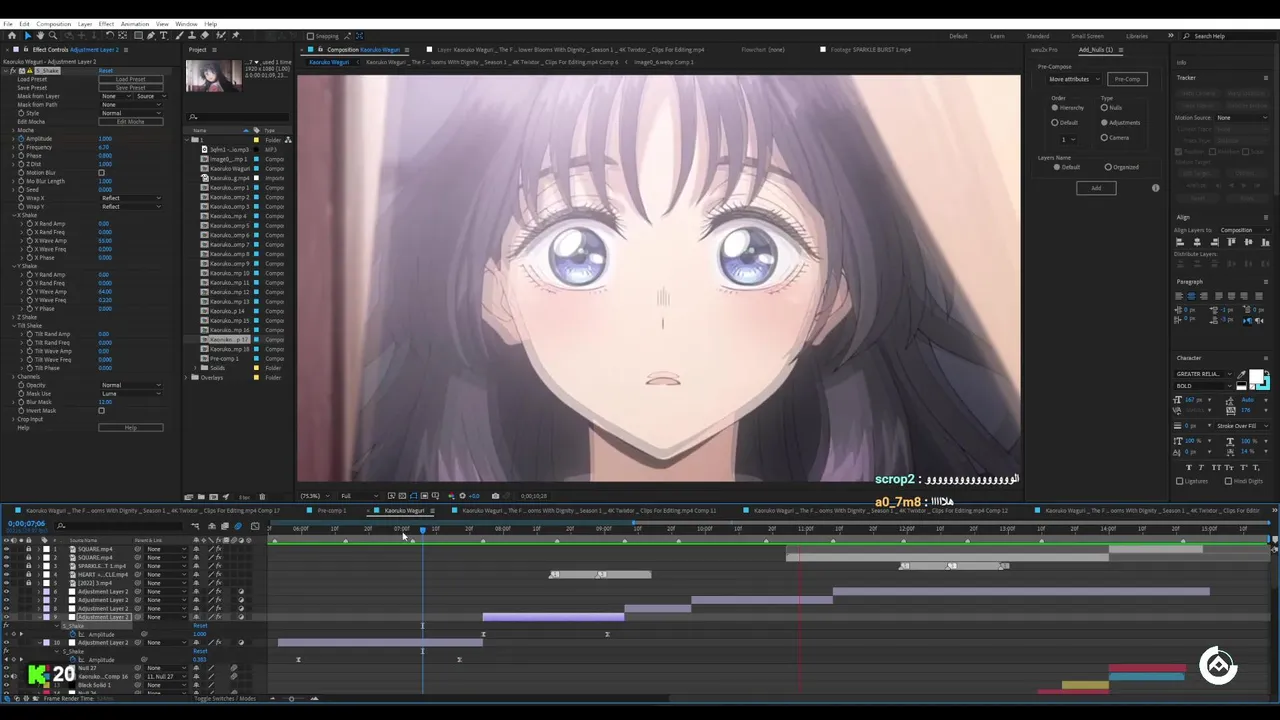Unlock layer 3 SPARKLE lock icon
Screen dimensions: 1280x720
[28, 566]
